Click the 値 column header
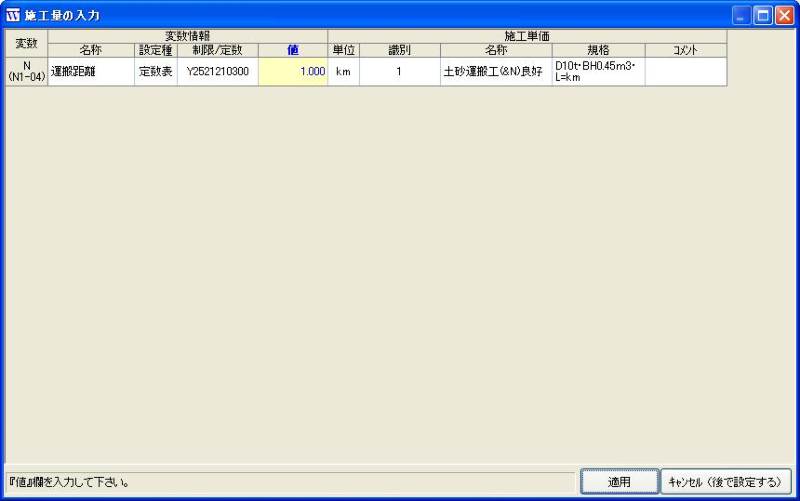This screenshot has width=800, height=501. coord(293,50)
